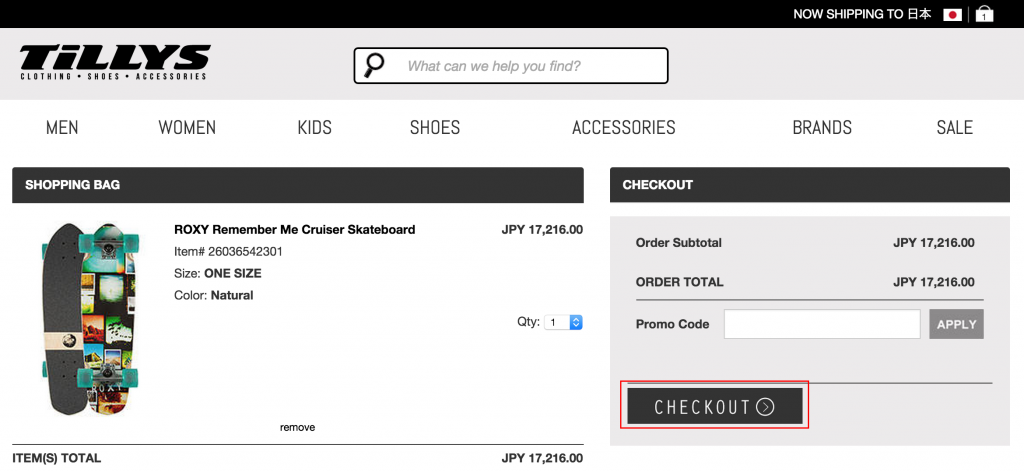
Task: Click the Tillys logo
Action: point(115,63)
